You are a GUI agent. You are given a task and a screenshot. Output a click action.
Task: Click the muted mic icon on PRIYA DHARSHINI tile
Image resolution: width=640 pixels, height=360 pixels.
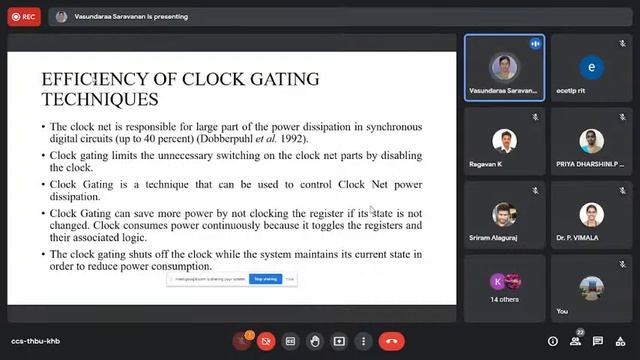click(622, 117)
